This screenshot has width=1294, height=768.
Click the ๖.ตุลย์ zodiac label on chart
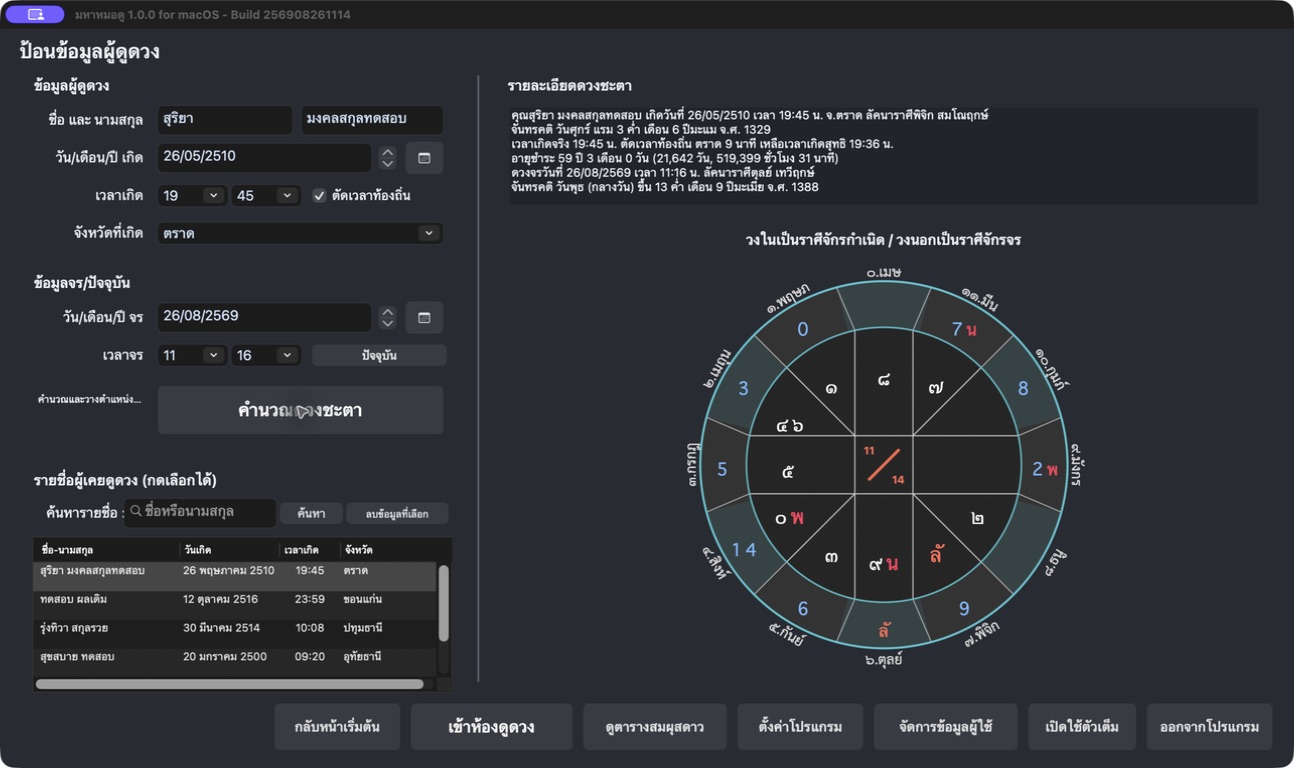(x=884, y=660)
